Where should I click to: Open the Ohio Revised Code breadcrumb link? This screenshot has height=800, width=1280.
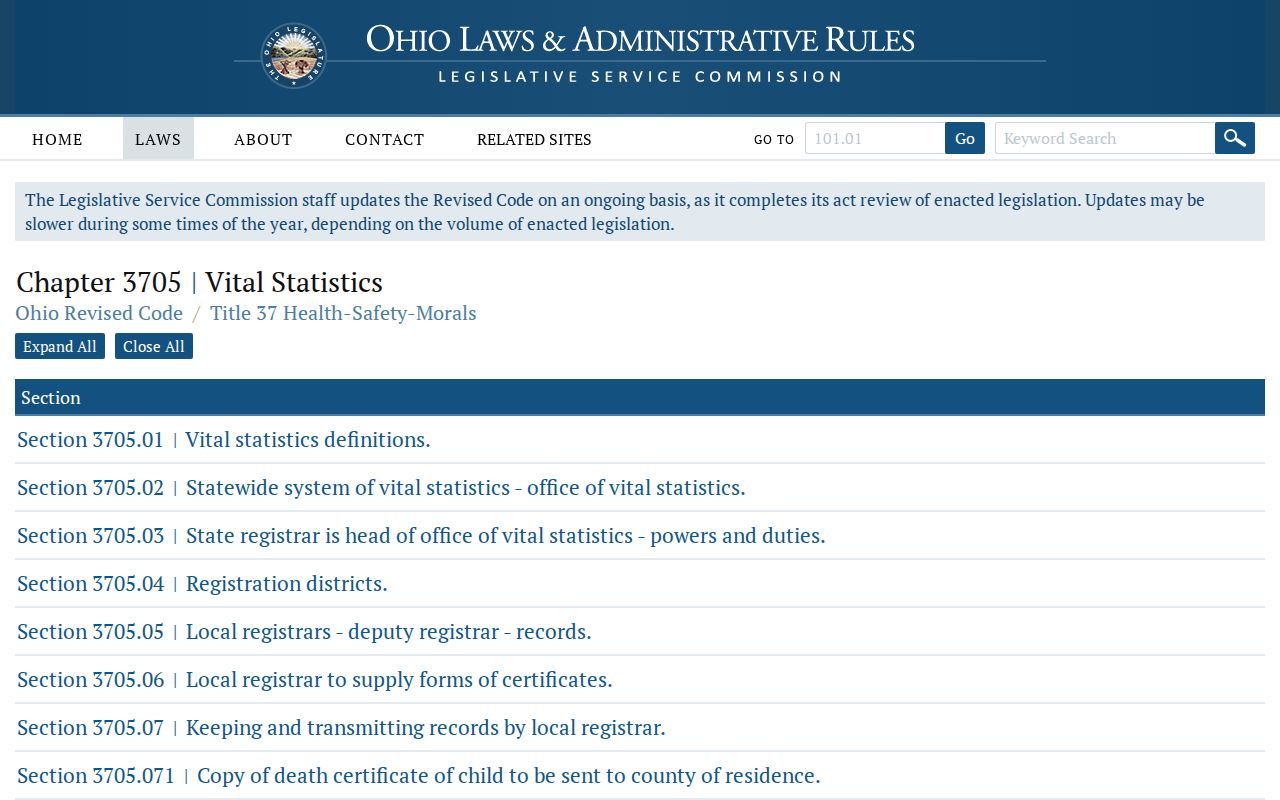[x=99, y=313]
